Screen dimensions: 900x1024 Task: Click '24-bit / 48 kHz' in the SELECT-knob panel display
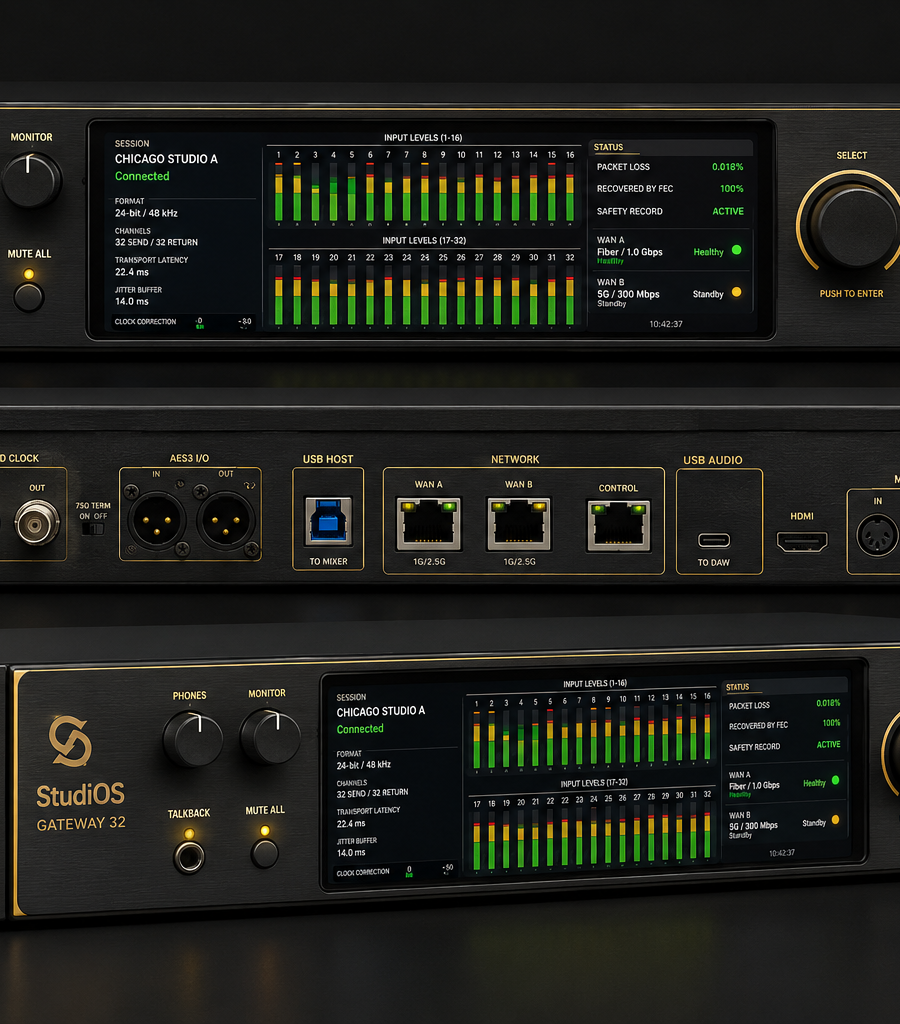tap(146, 213)
